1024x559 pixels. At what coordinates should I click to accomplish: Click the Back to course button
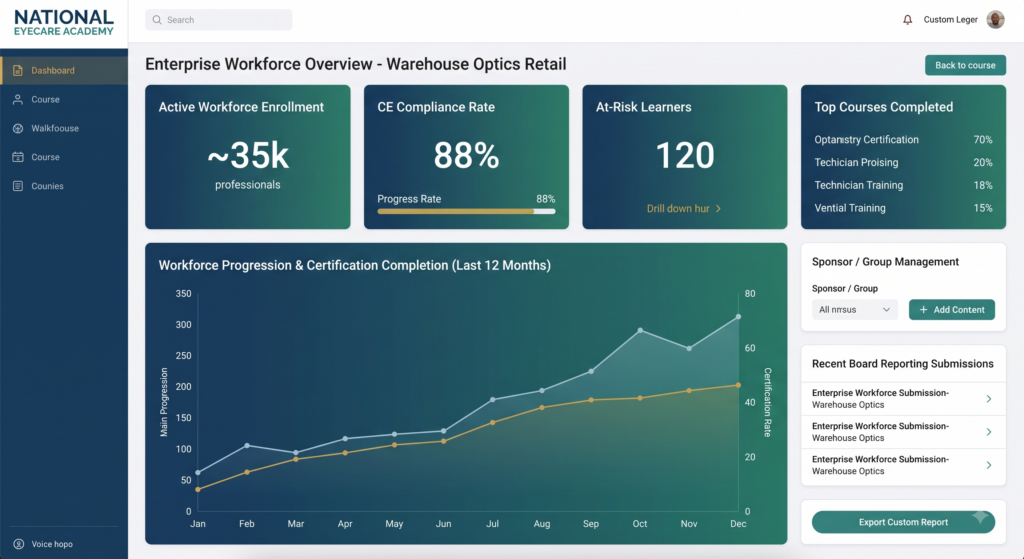click(x=965, y=65)
